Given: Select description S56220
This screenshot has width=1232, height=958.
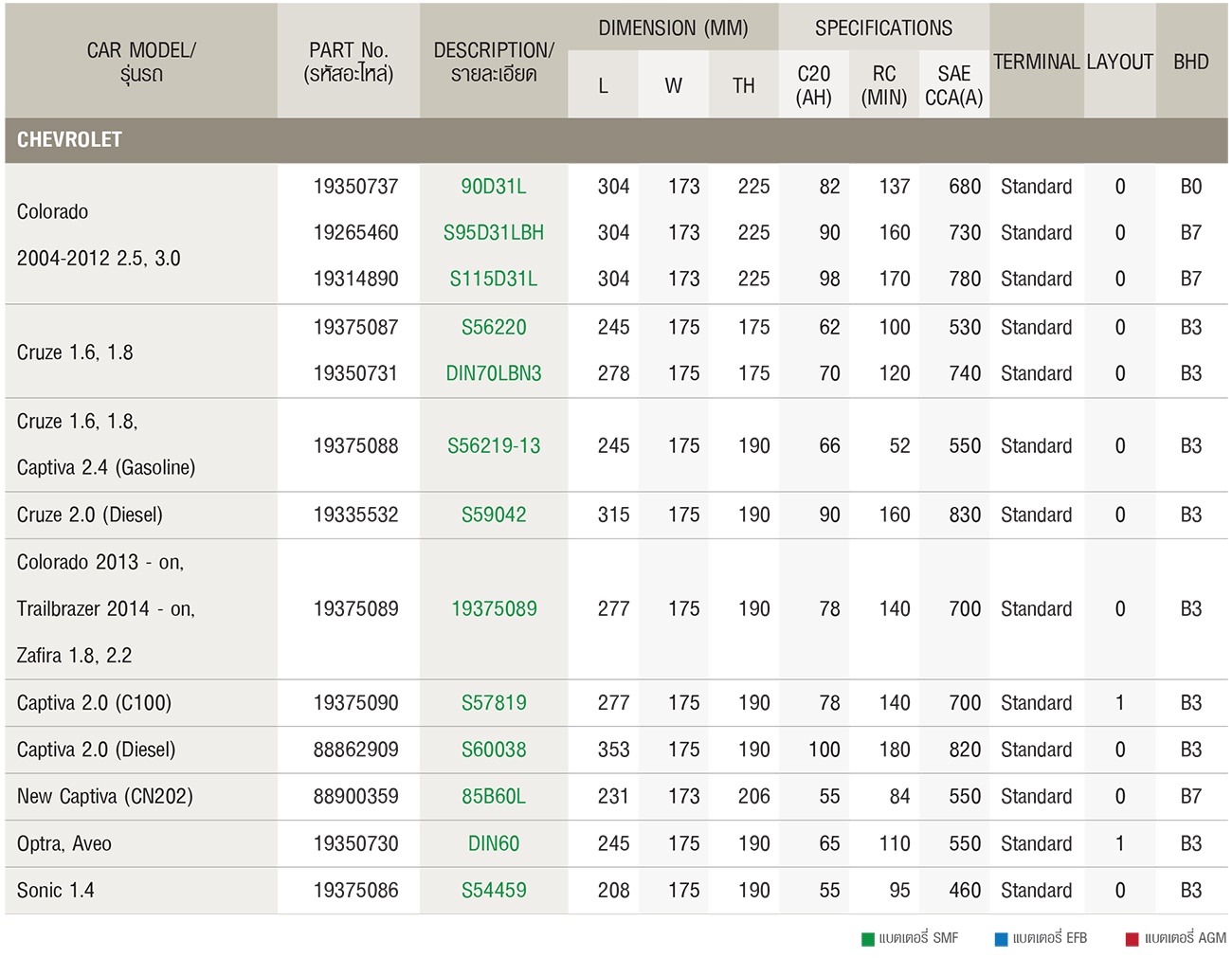Looking at the screenshot, I should click(494, 328).
